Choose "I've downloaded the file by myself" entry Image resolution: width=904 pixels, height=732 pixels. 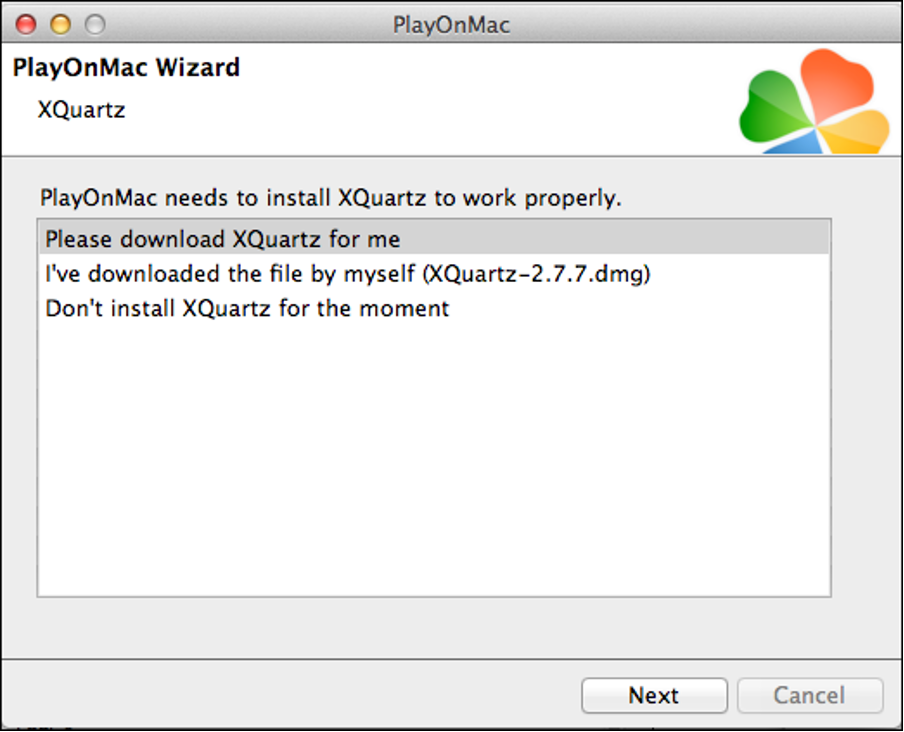[x=348, y=274]
